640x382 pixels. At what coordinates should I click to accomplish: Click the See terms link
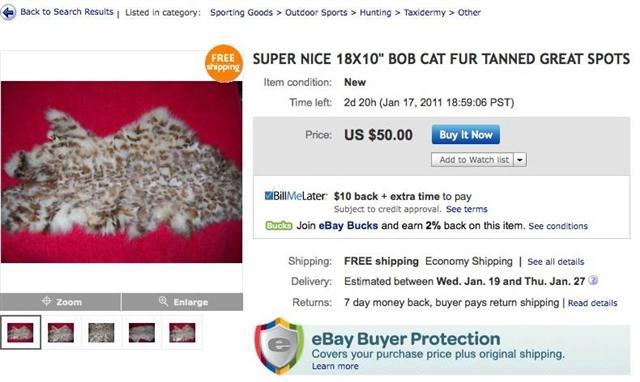pyautogui.click(x=467, y=209)
